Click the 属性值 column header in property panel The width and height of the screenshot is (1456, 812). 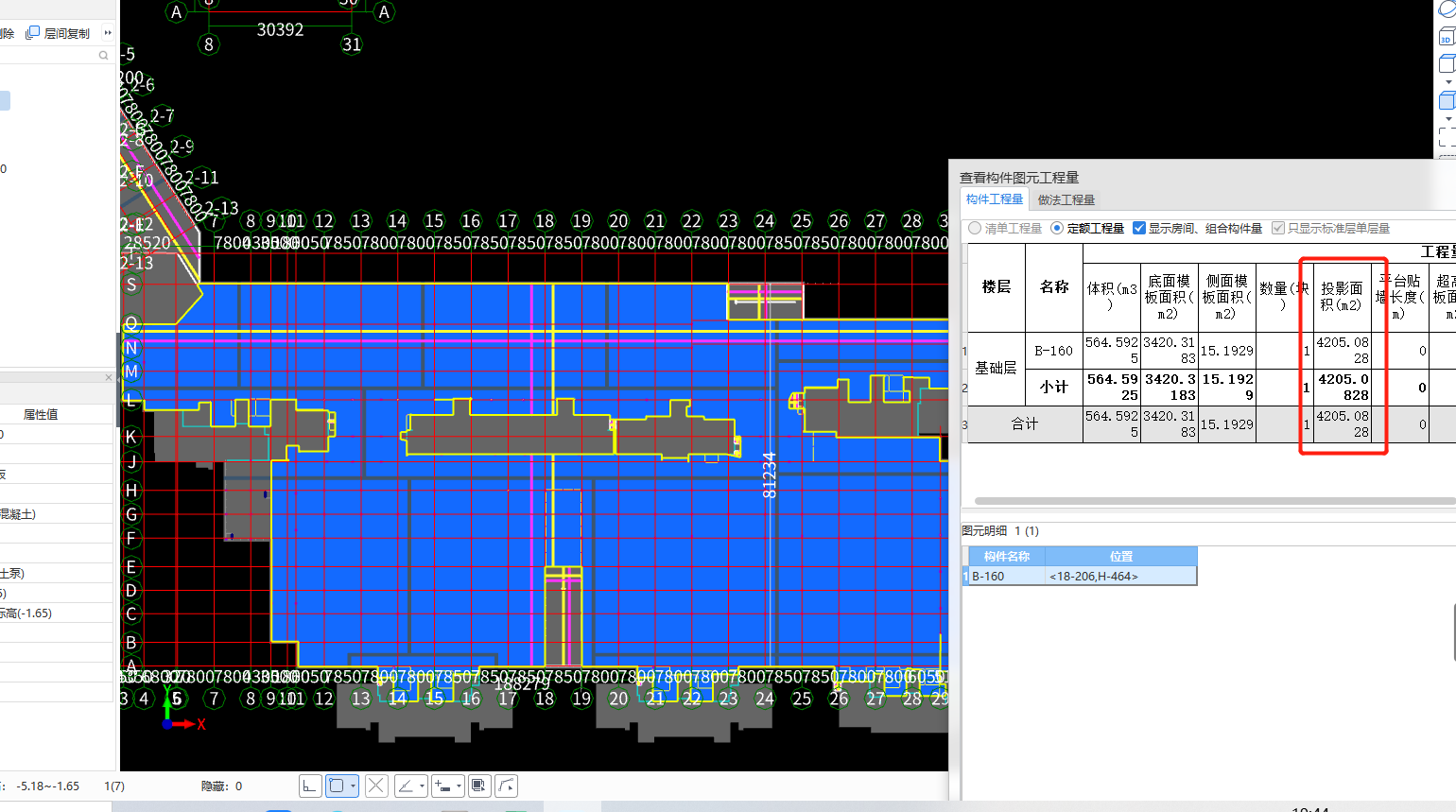point(41,414)
